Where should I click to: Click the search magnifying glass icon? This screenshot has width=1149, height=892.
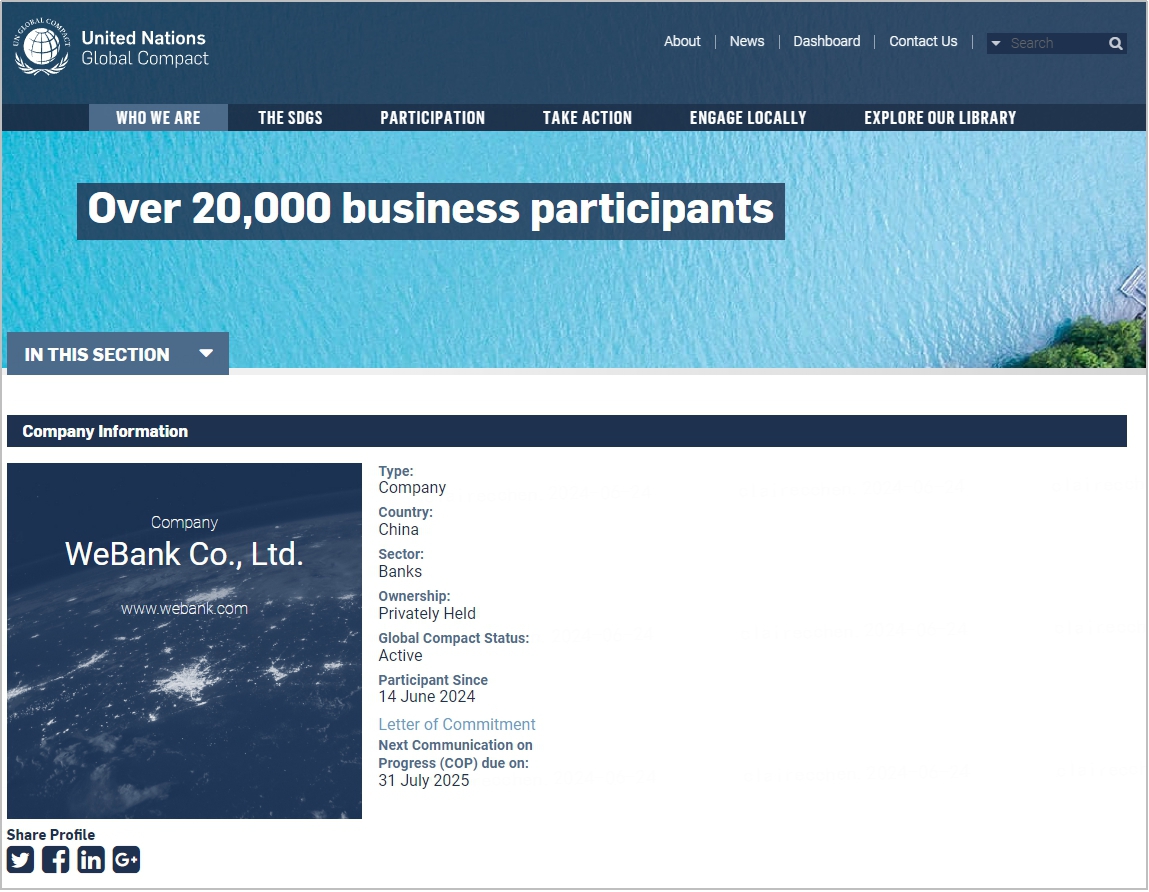(x=1115, y=43)
